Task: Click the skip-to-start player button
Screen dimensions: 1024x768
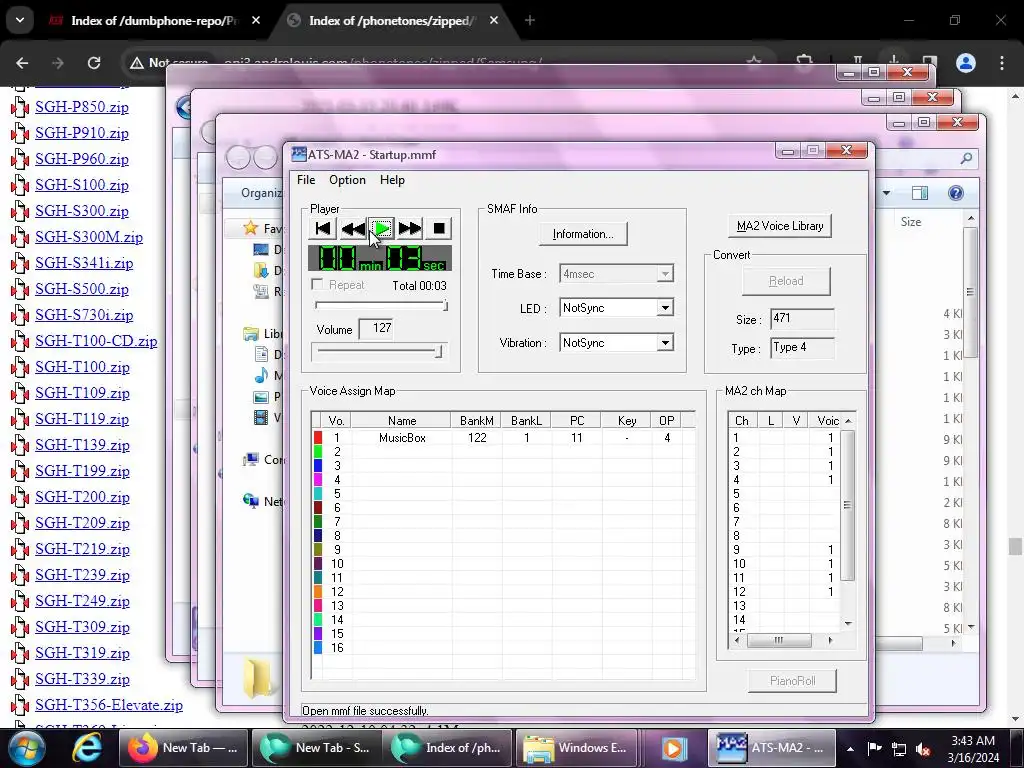Action: (x=323, y=229)
